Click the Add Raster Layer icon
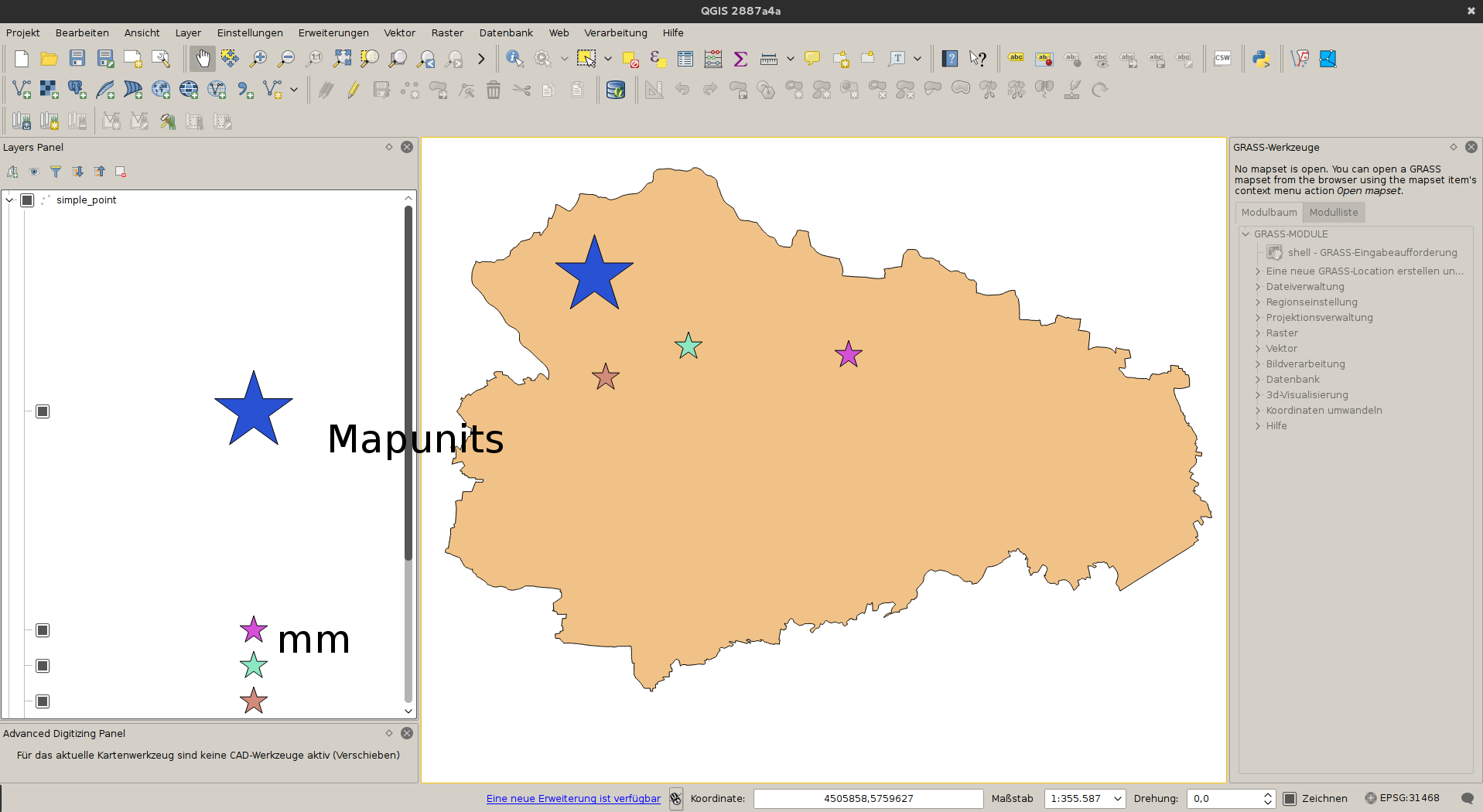The height and width of the screenshot is (812, 1483). (x=50, y=90)
